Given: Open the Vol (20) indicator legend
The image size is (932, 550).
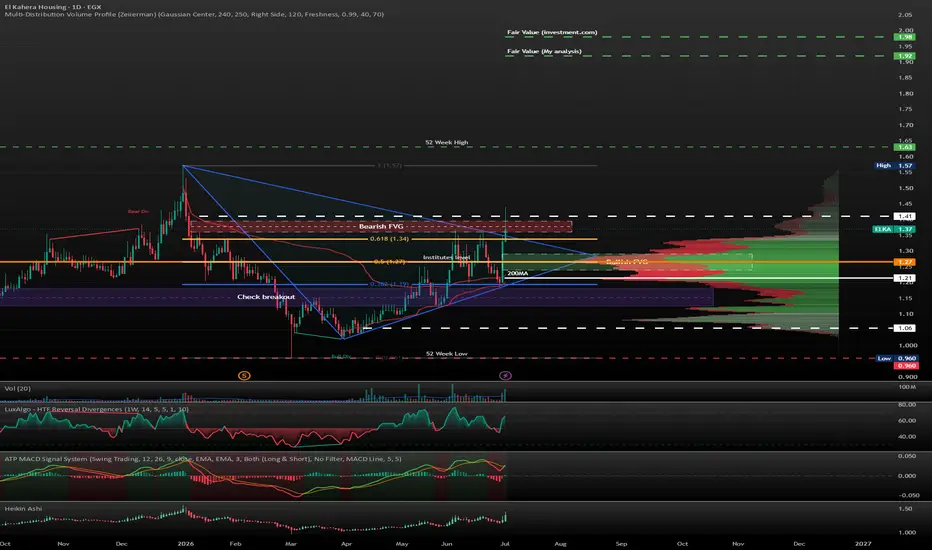Looking at the screenshot, I should (x=17, y=388).
